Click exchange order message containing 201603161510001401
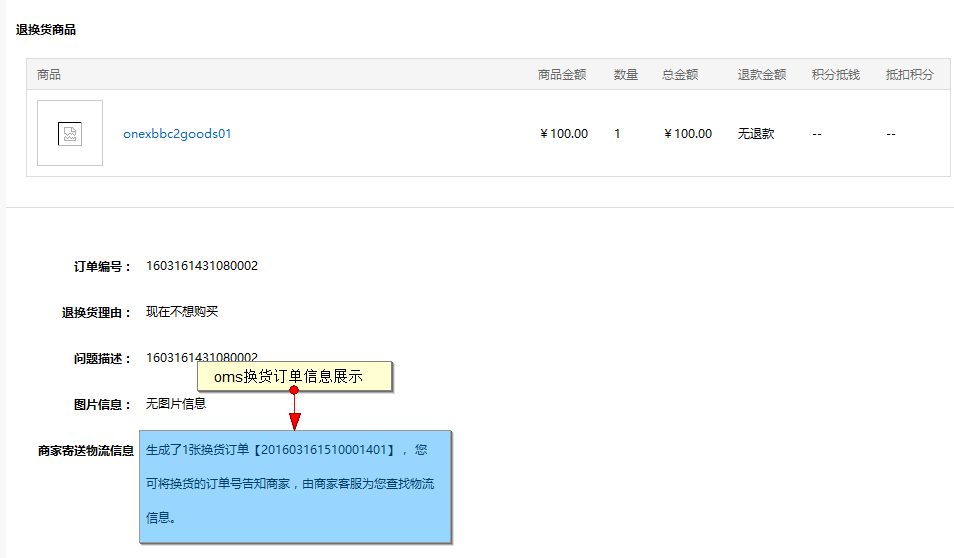 [x=295, y=486]
